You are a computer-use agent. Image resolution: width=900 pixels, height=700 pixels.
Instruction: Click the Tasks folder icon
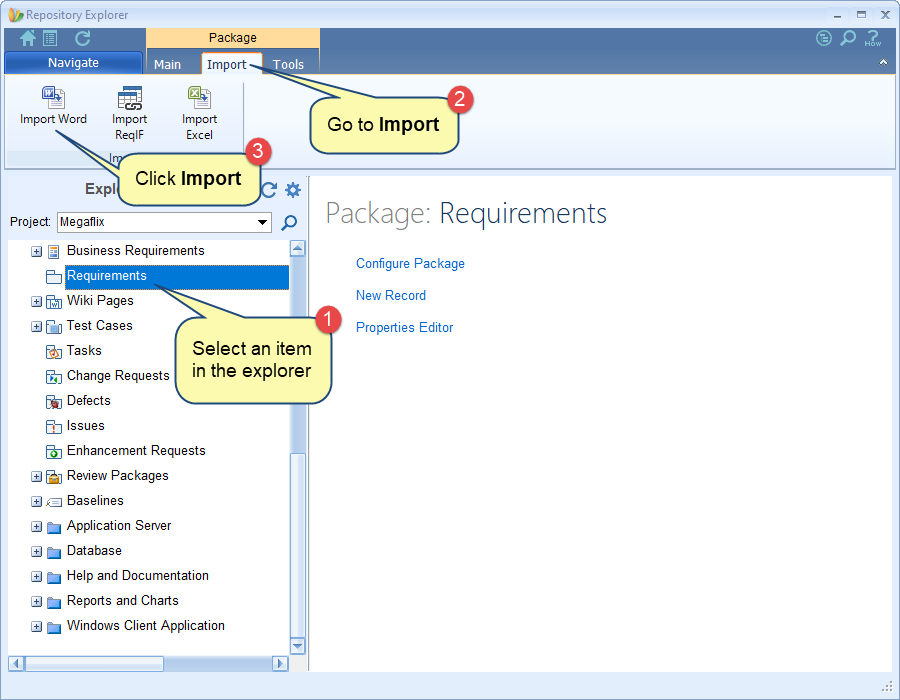[54, 351]
